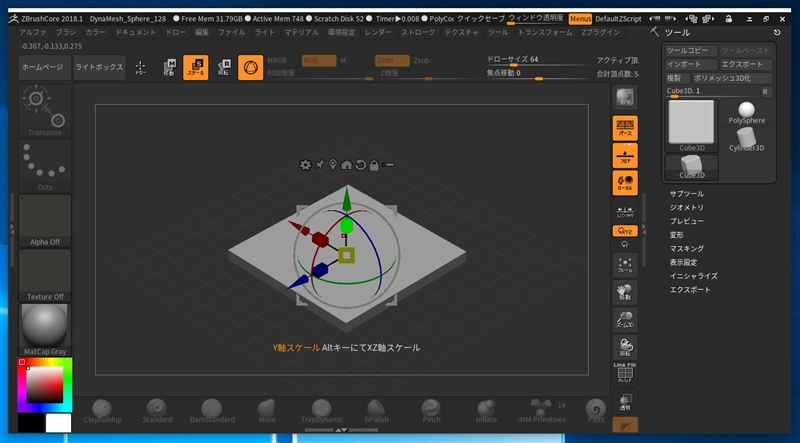
Task: Toggle Perspective (パース) view button
Action: point(625,128)
